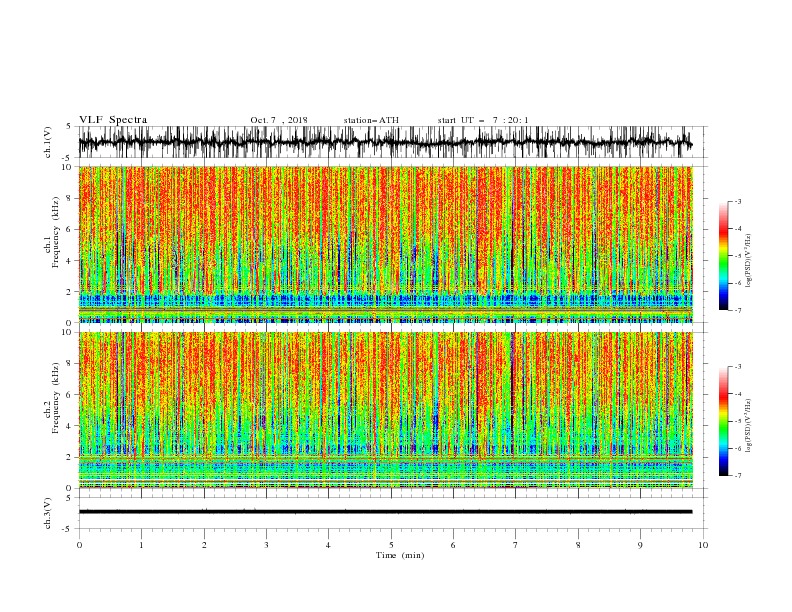The image size is (792, 612).
Task: Click the ch.2 spectrogram panel
Action: coord(385,410)
